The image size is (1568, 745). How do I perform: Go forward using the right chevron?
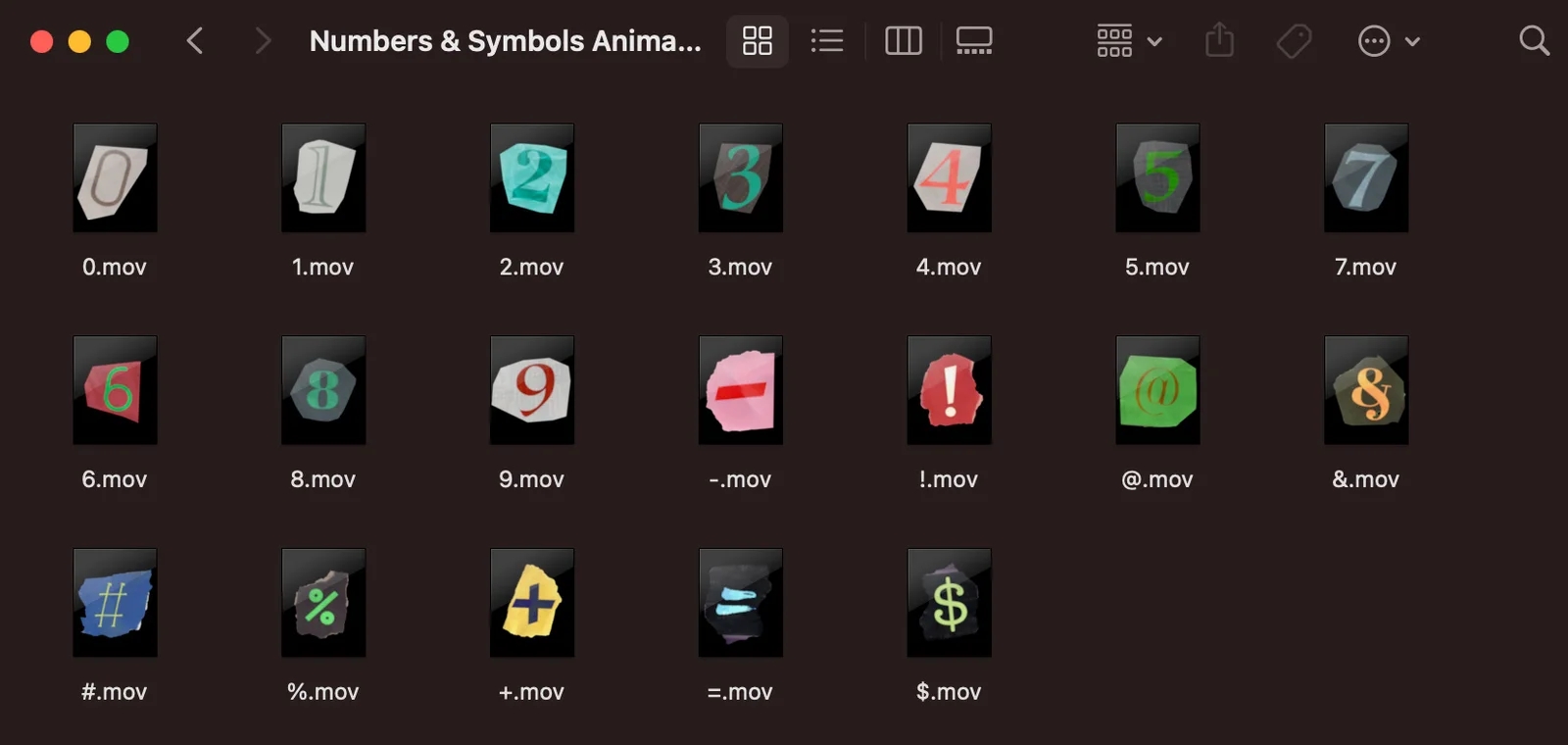click(262, 41)
